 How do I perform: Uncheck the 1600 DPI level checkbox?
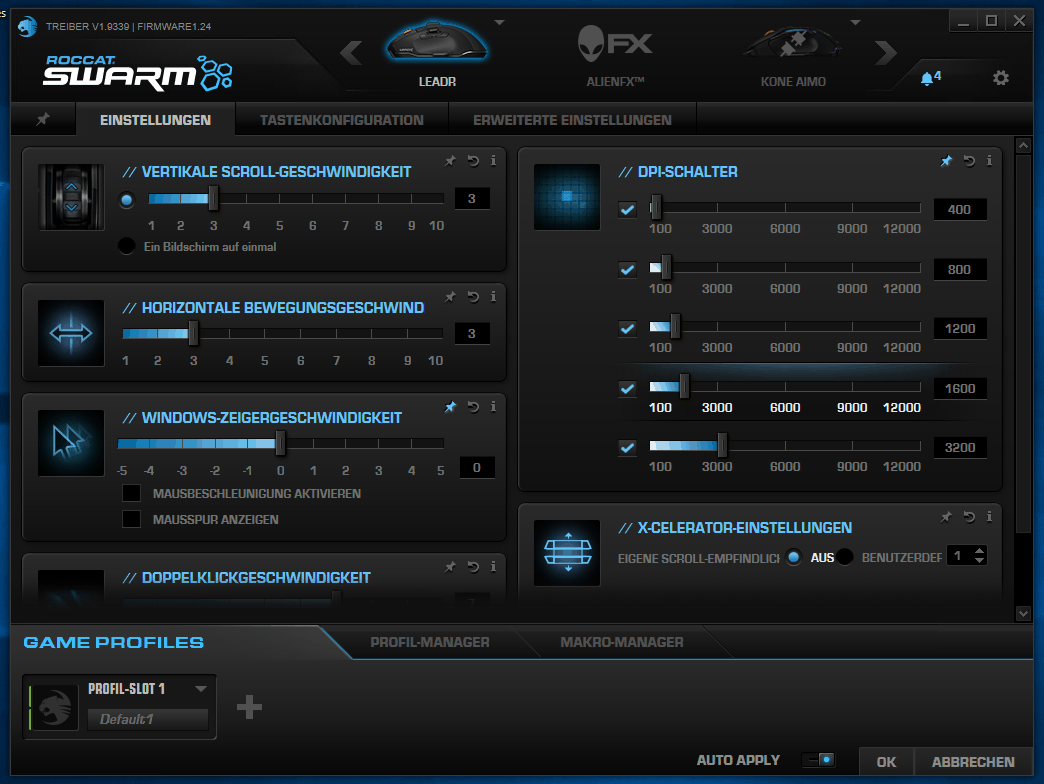click(x=627, y=388)
